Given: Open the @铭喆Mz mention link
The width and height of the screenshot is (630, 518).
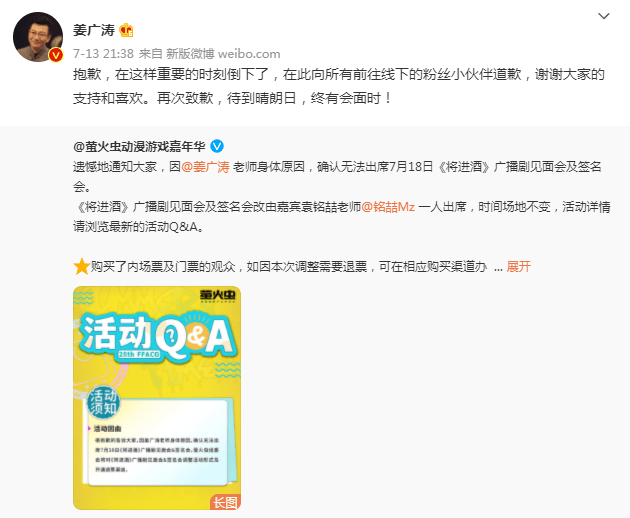Looking at the screenshot, I should click(x=388, y=207).
